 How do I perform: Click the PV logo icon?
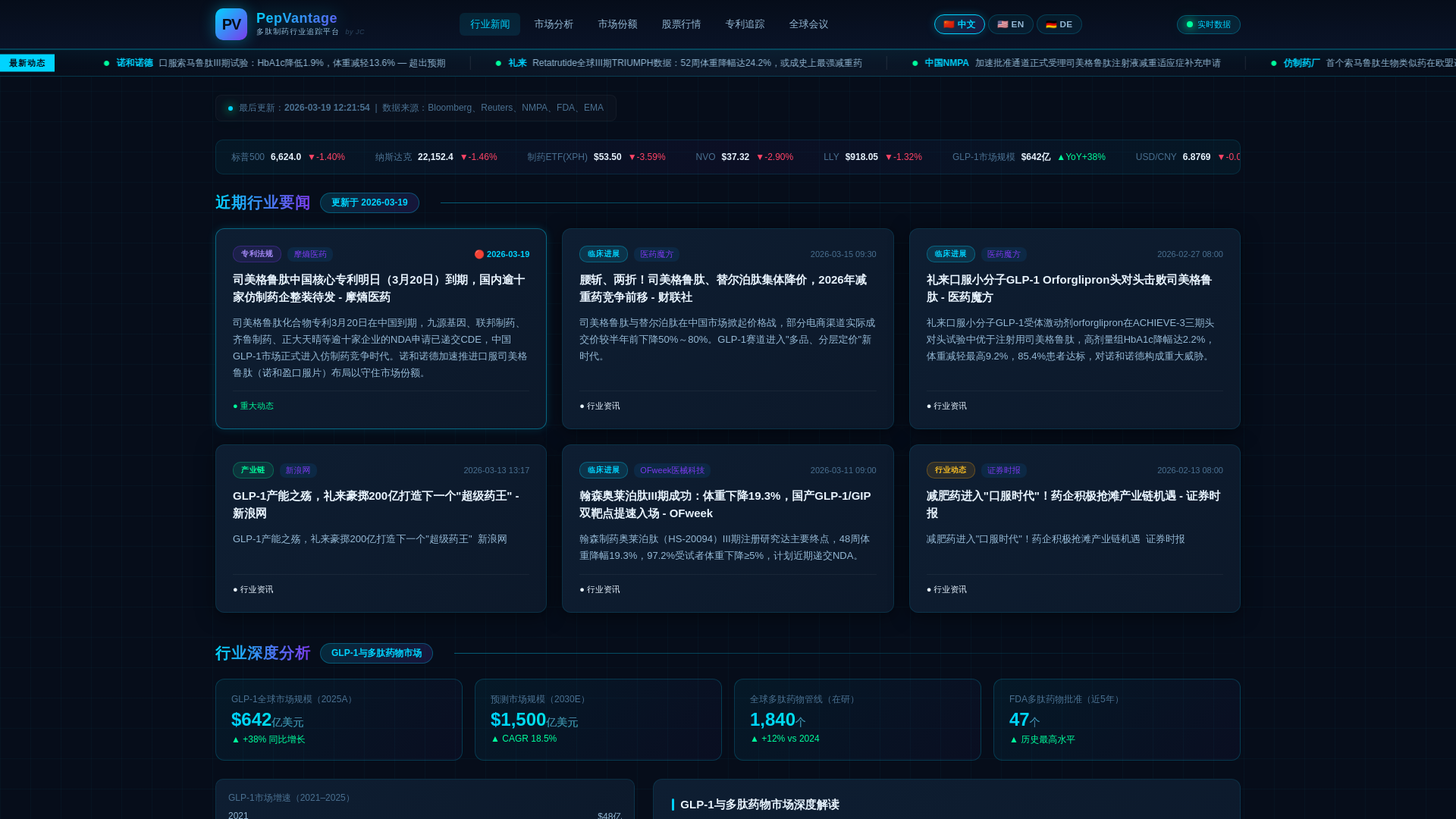click(x=231, y=24)
